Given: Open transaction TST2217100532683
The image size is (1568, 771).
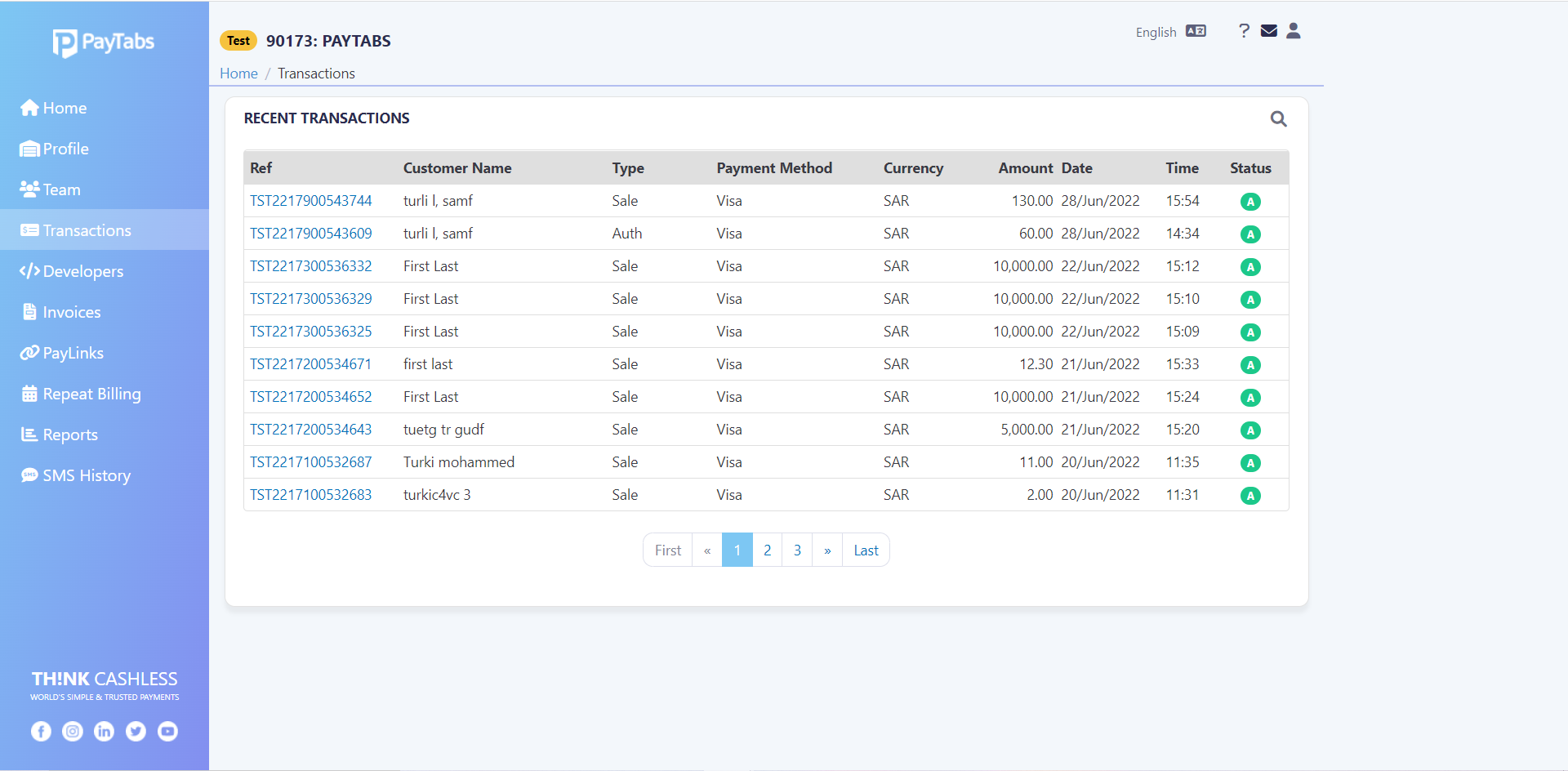Looking at the screenshot, I should point(310,495).
